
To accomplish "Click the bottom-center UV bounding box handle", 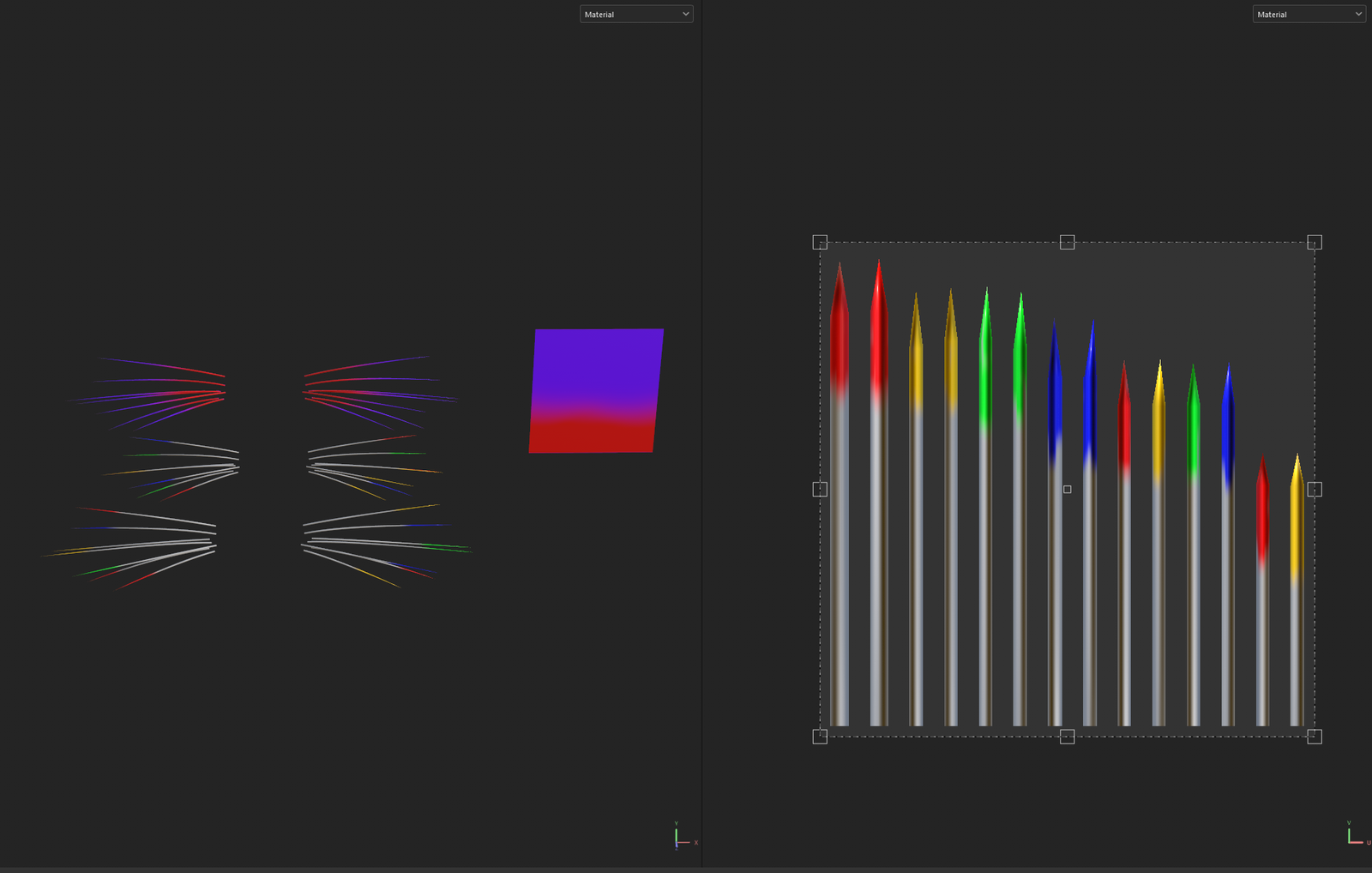I will pos(1067,736).
